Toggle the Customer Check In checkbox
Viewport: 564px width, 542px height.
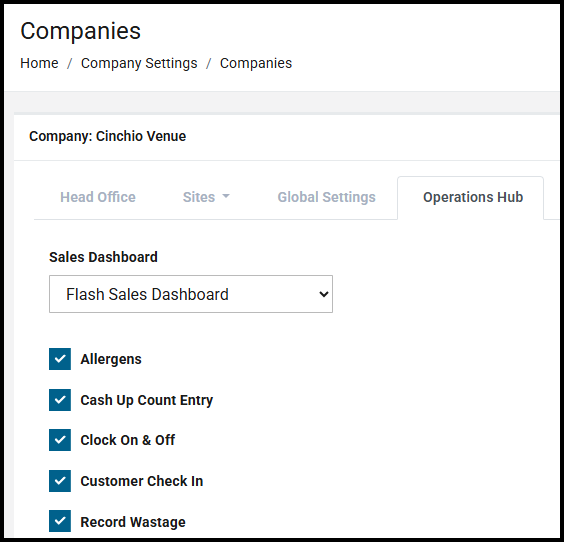(60, 481)
